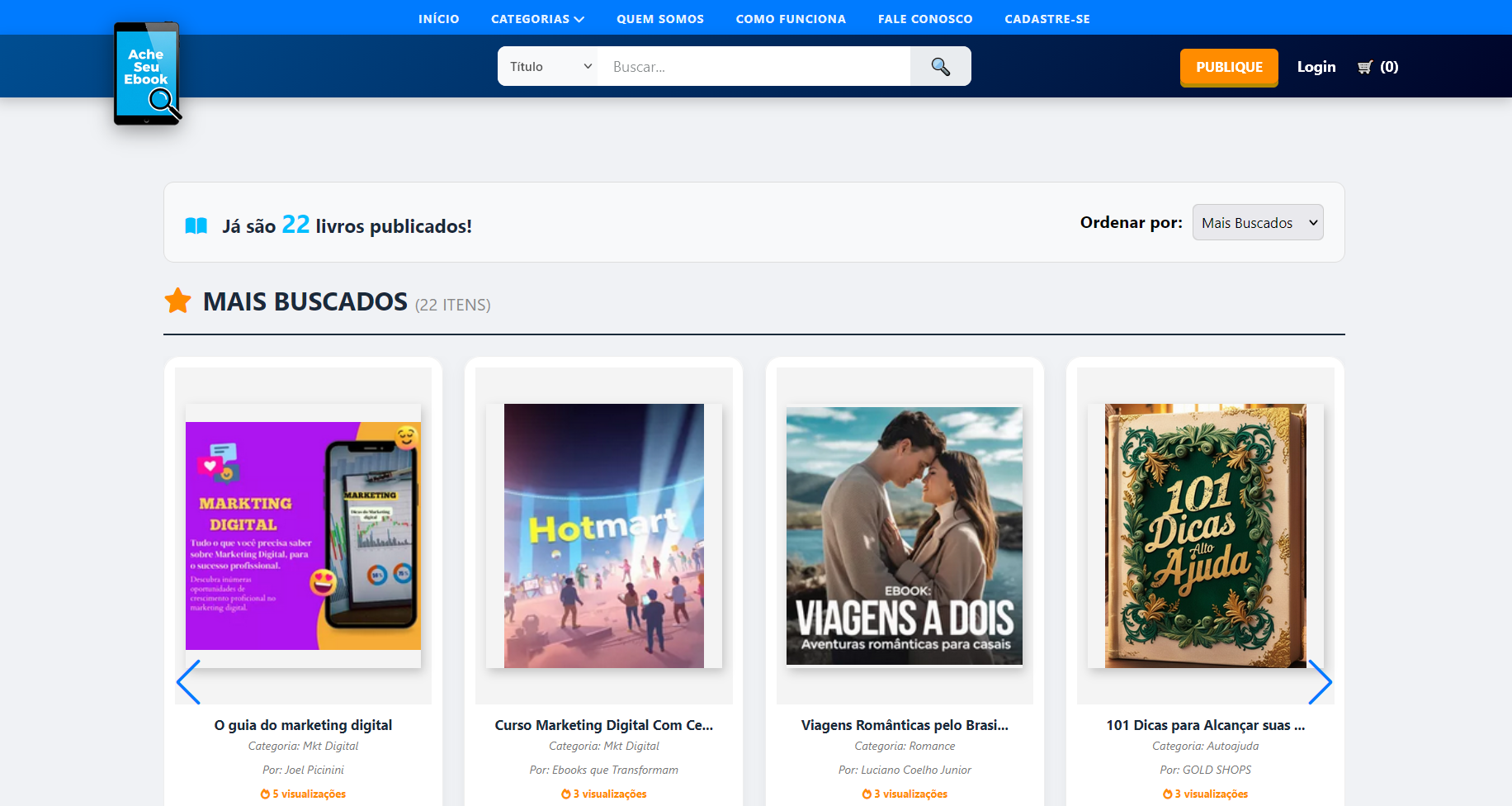The height and width of the screenshot is (806, 1512).
Task: Open the Login link
Action: (1316, 67)
